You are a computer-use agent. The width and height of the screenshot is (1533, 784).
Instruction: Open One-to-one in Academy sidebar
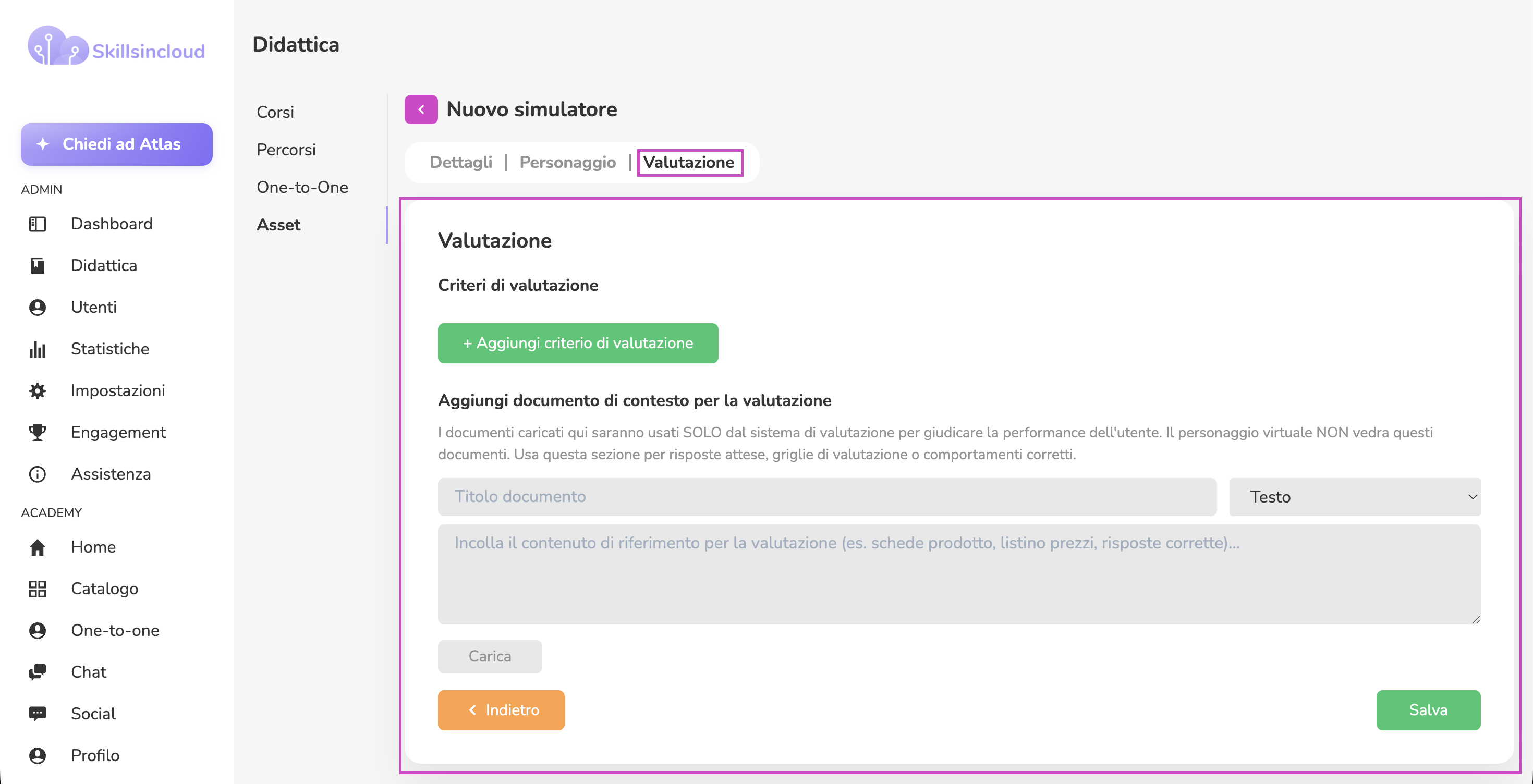click(x=115, y=631)
